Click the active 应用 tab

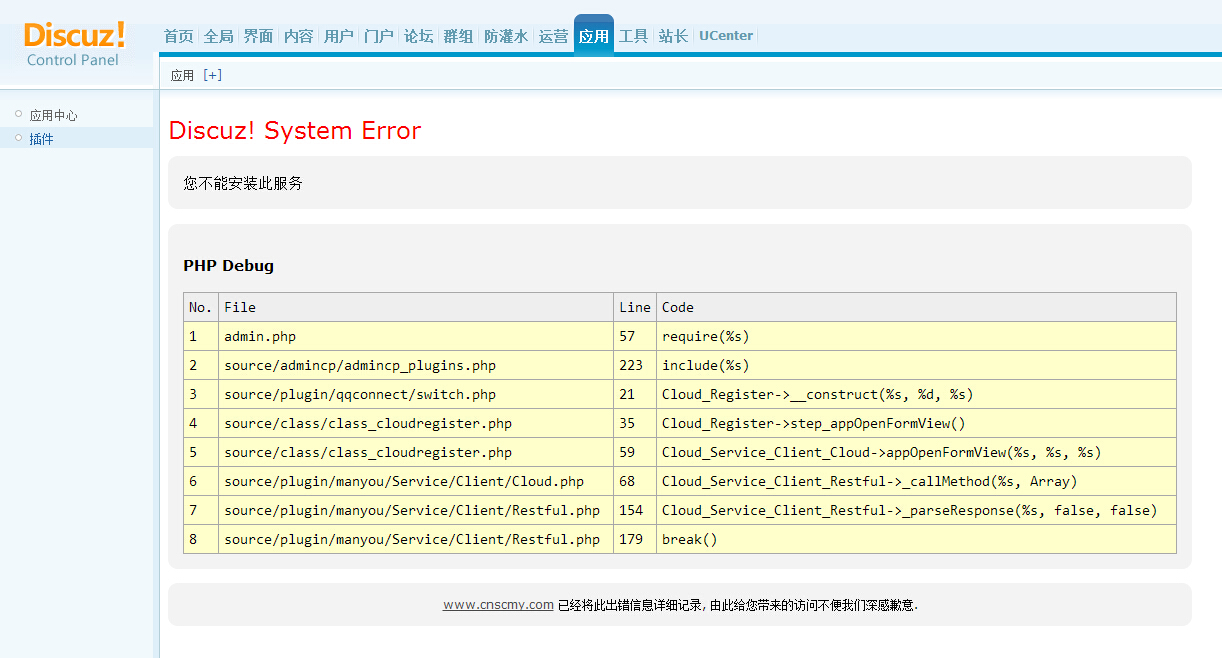593,36
